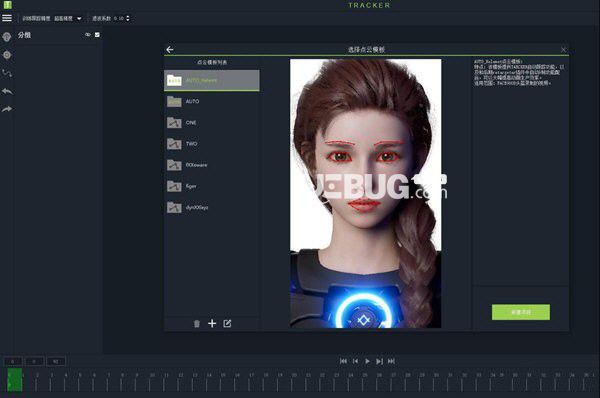Click the template description text in the right panel
This screenshot has height=398, width=600.
tap(518, 72)
